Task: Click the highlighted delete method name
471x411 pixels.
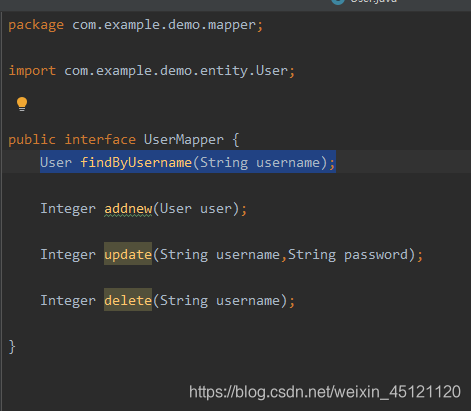Action: click(128, 301)
